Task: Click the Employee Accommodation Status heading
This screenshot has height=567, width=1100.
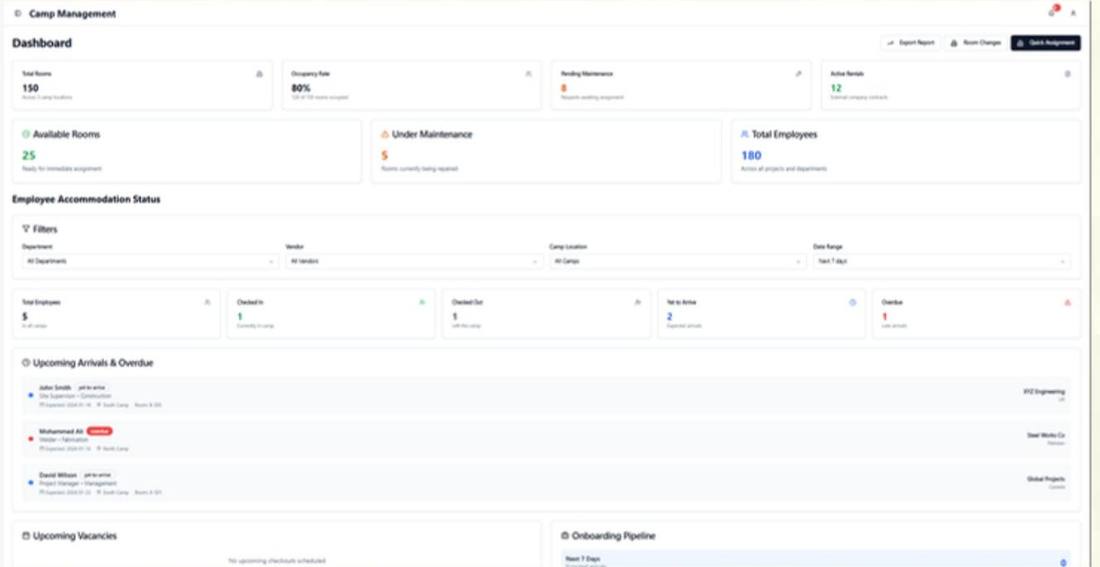Action: click(86, 199)
